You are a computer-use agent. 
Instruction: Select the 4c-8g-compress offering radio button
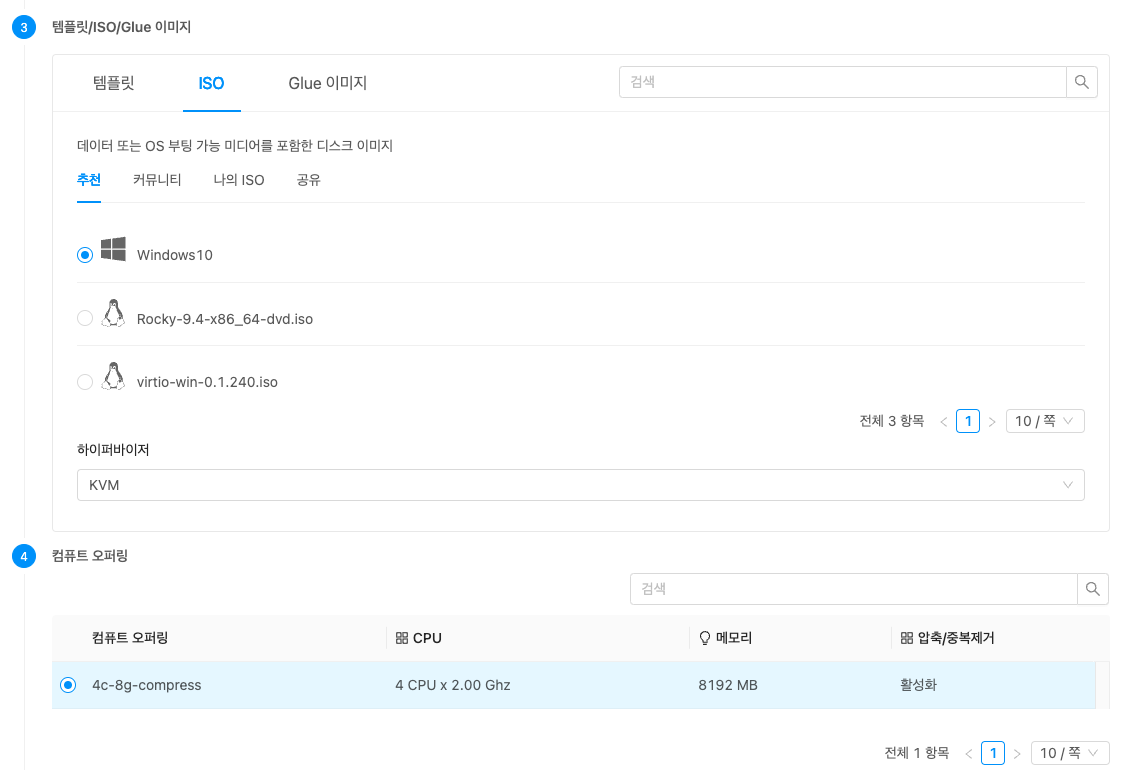tap(68, 685)
